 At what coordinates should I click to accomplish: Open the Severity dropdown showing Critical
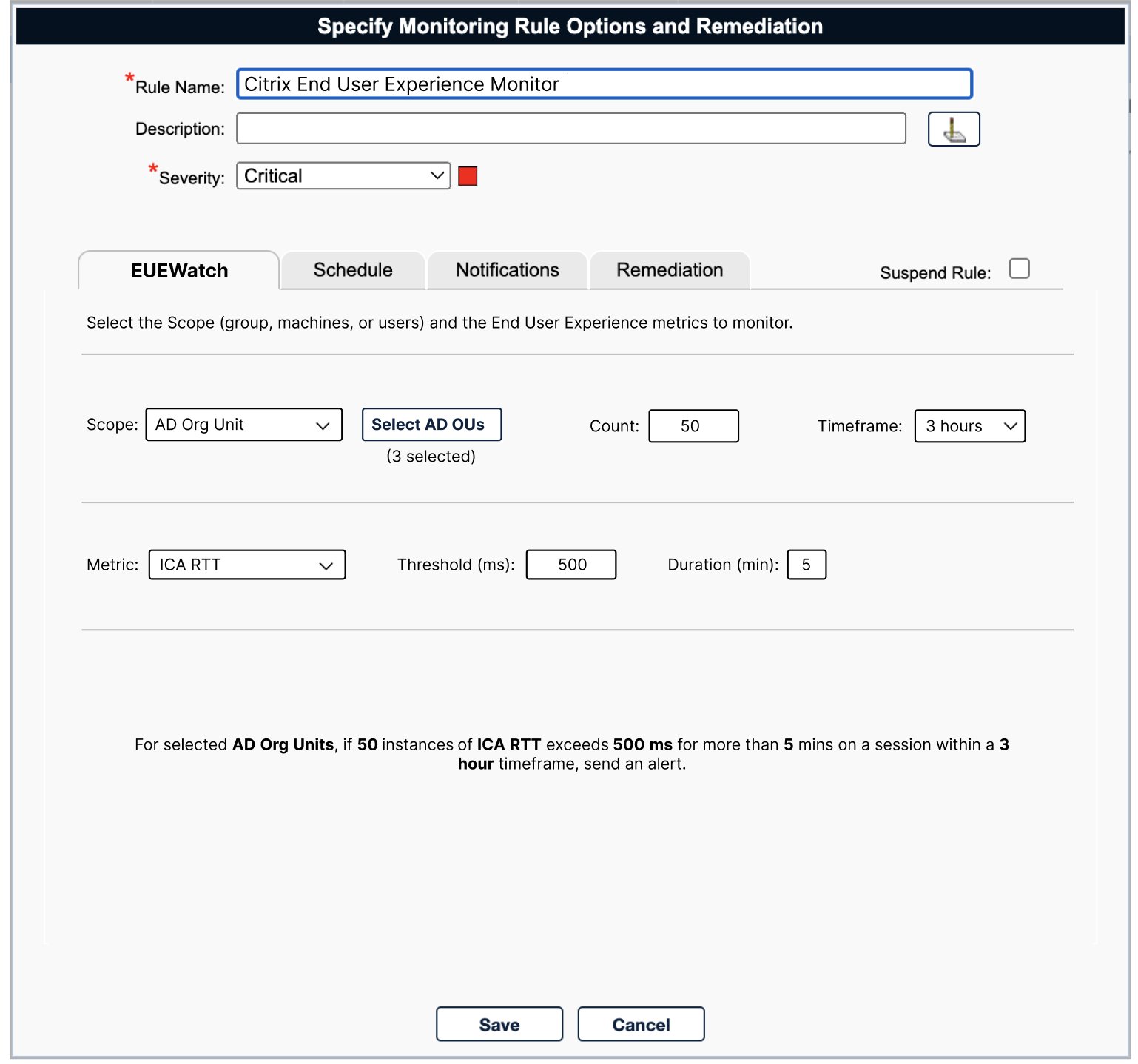point(343,175)
